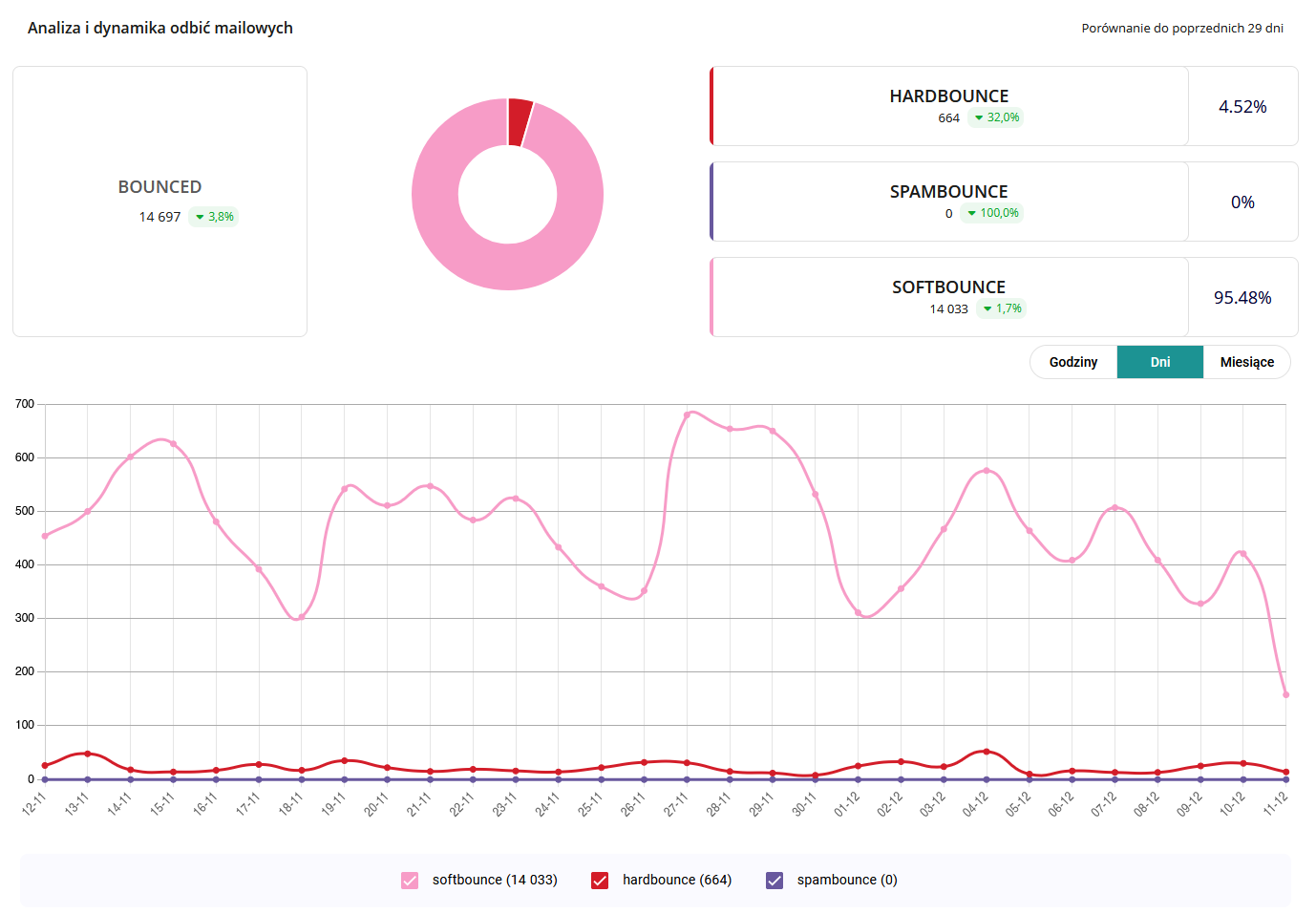Click the BOUNCED total card
This screenshot has height=914, width=1316.
coord(159,202)
